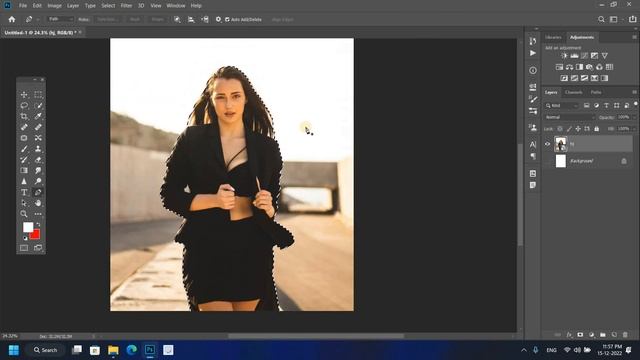
Task: Select the Hand tool
Action: tap(38, 203)
